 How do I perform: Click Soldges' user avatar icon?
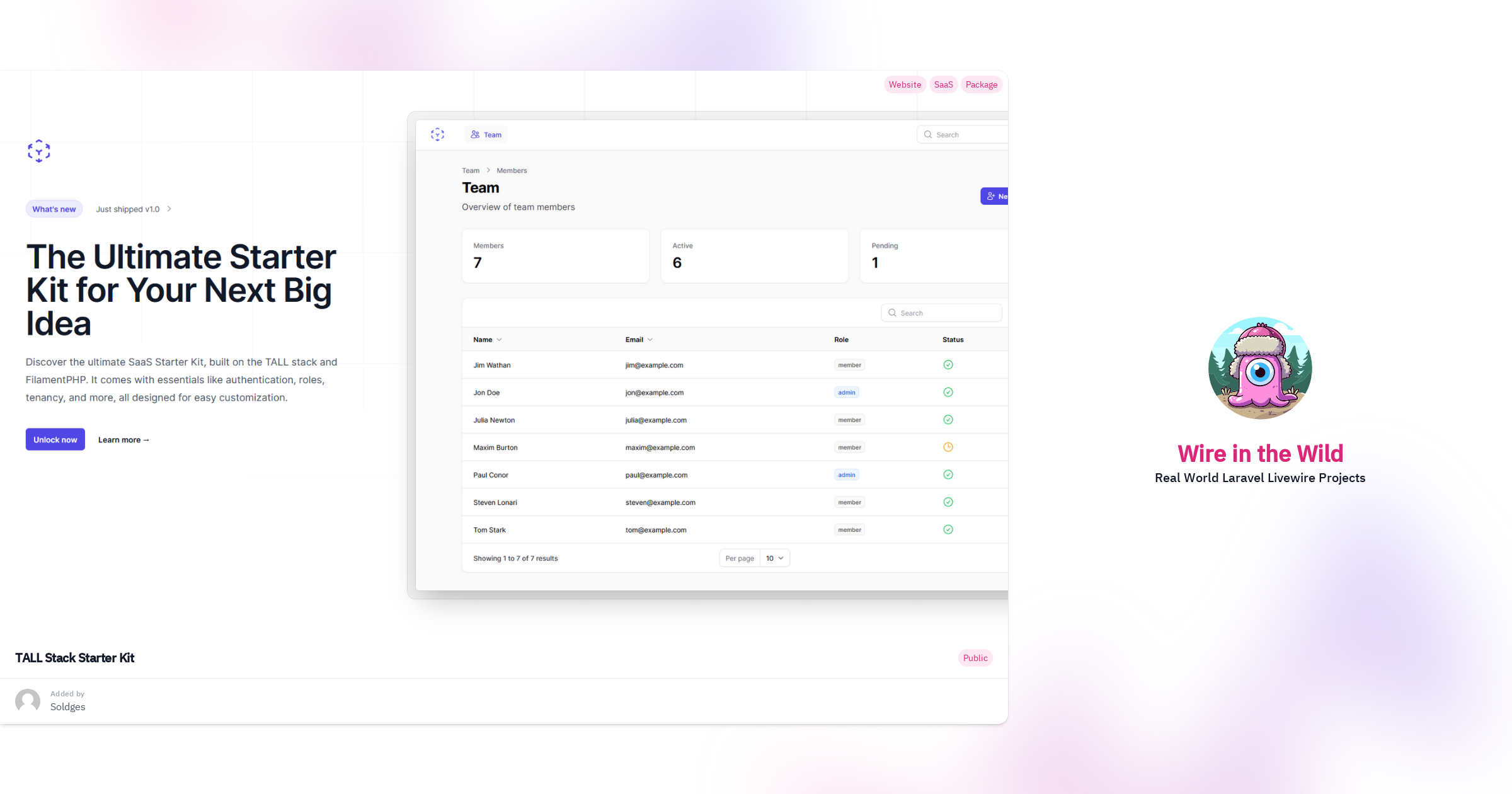click(x=28, y=701)
